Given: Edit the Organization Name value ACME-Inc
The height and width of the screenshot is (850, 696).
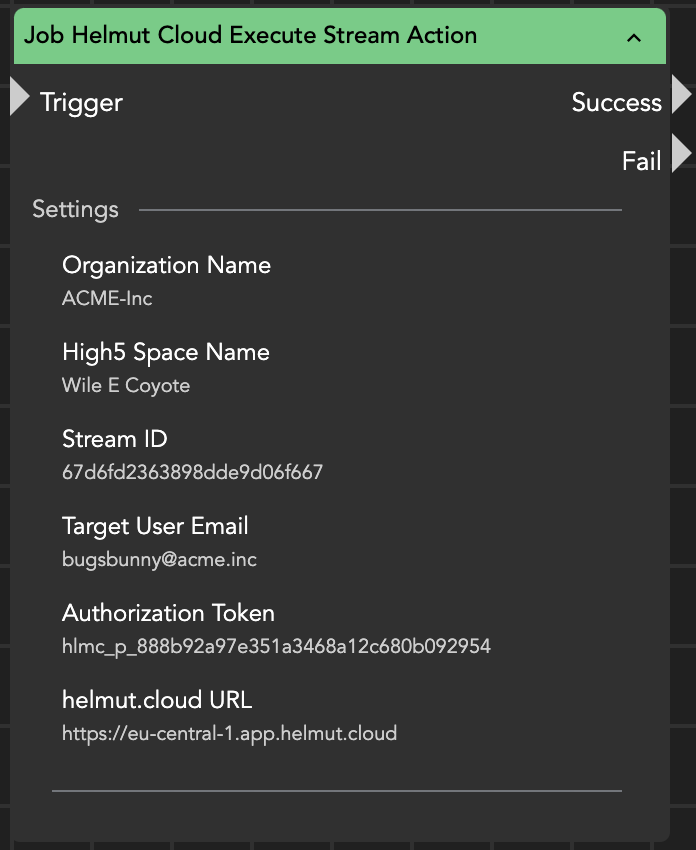Looking at the screenshot, I should pos(107,298).
